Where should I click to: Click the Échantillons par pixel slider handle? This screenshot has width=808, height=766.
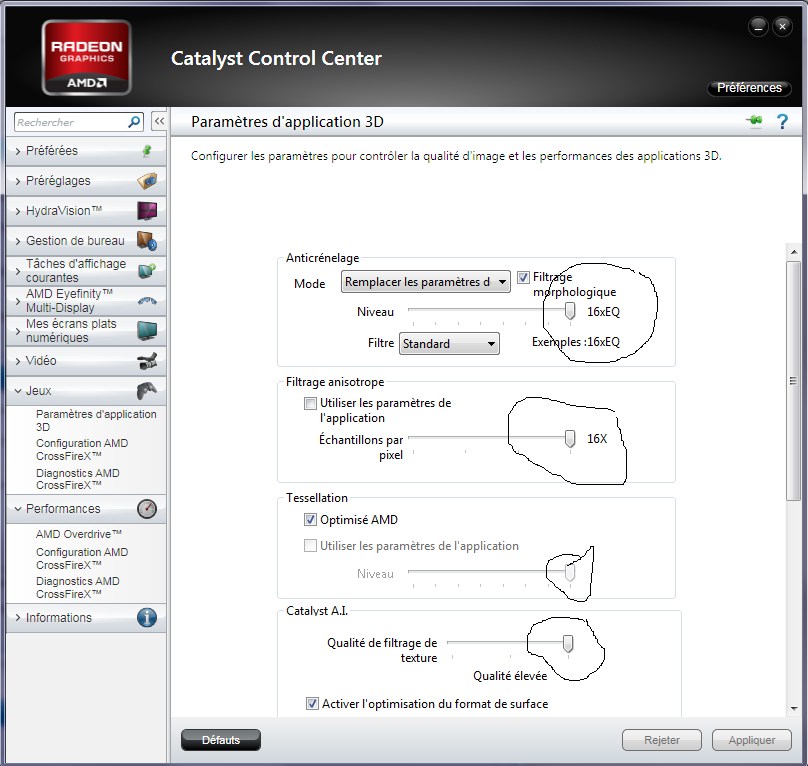tap(570, 439)
